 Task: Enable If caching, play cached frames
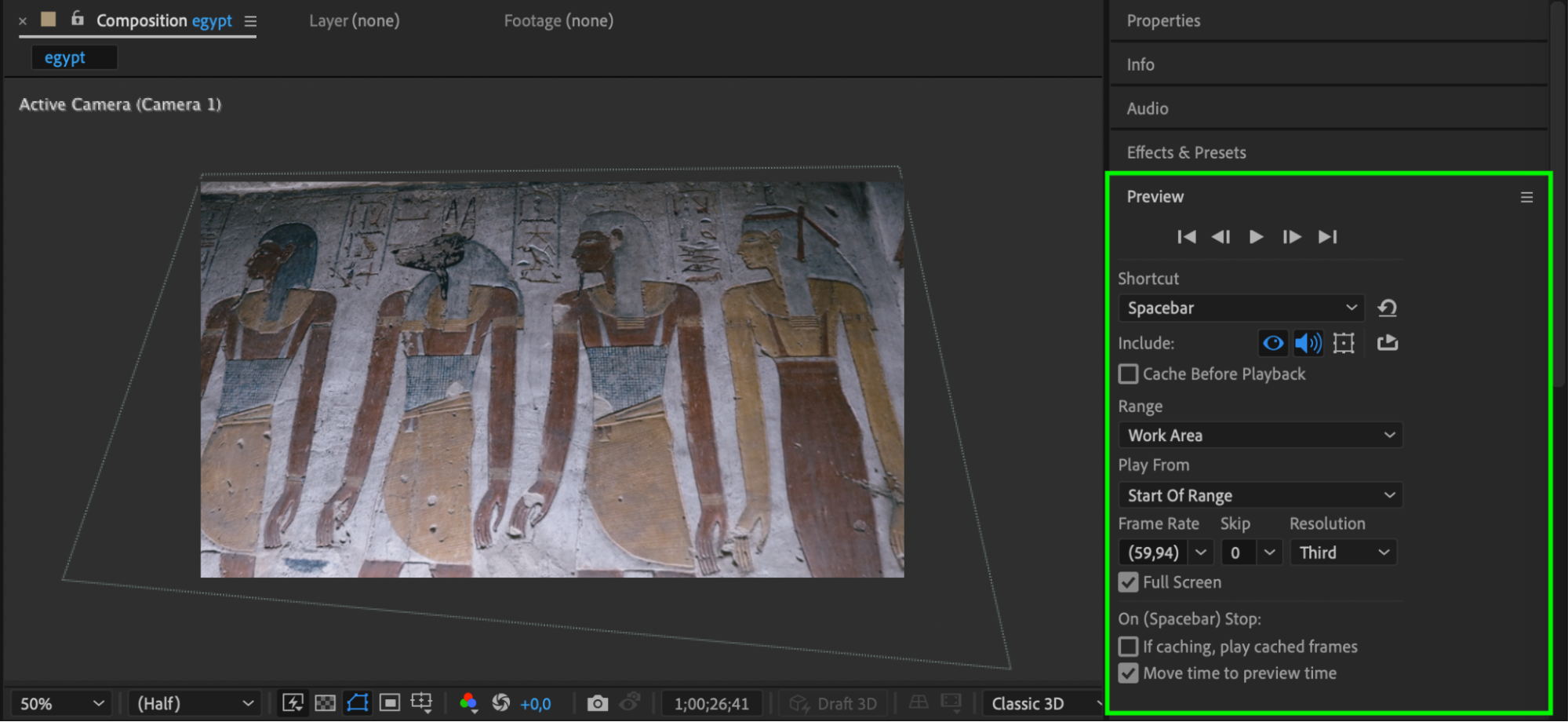[x=1128, y=647]
